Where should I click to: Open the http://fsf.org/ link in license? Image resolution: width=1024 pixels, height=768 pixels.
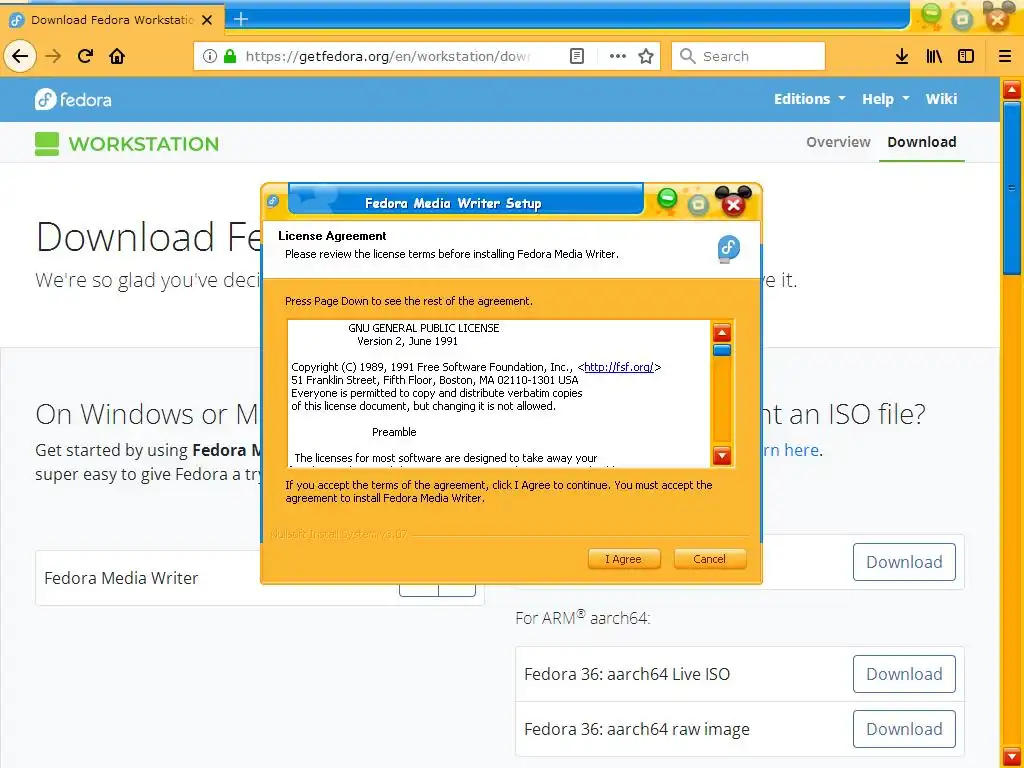(618, 367)
